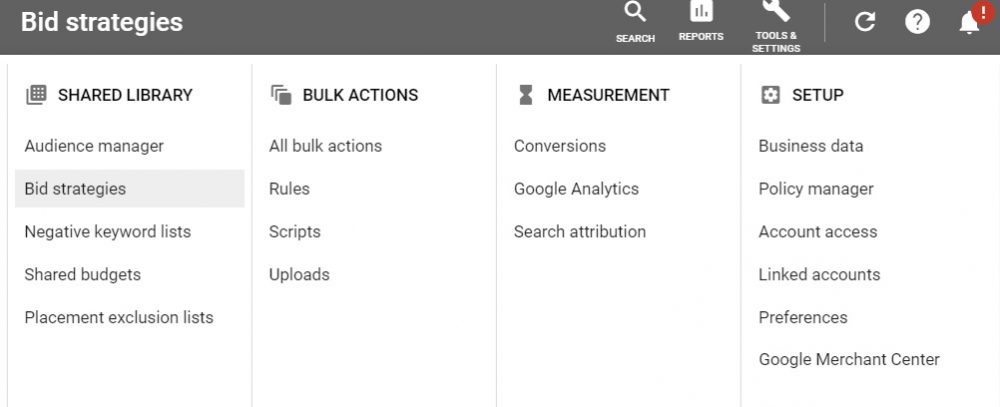Open Google Merchant Center
The height and width of the screenshot is (407, 1000).
pos(849,360)
